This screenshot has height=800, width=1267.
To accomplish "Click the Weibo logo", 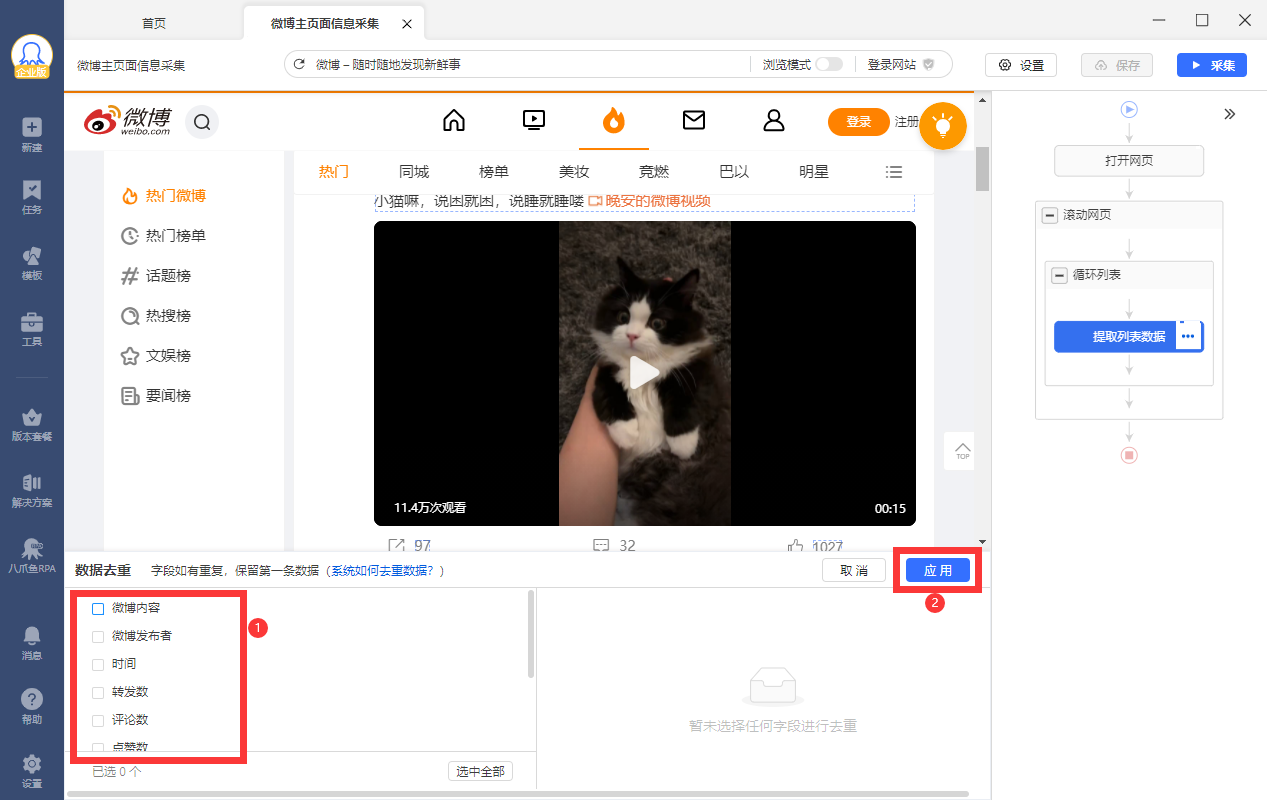I will click(x=127, y=121).
